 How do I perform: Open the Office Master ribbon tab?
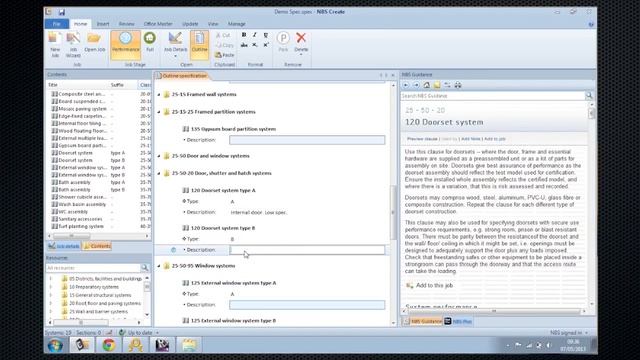click(158, 24)
